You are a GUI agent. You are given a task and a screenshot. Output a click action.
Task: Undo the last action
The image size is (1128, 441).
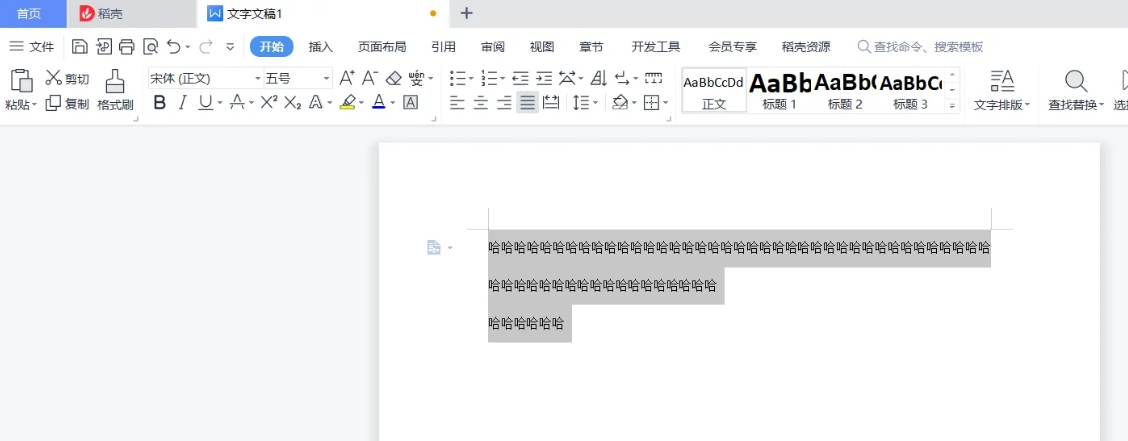click(173, 47)
